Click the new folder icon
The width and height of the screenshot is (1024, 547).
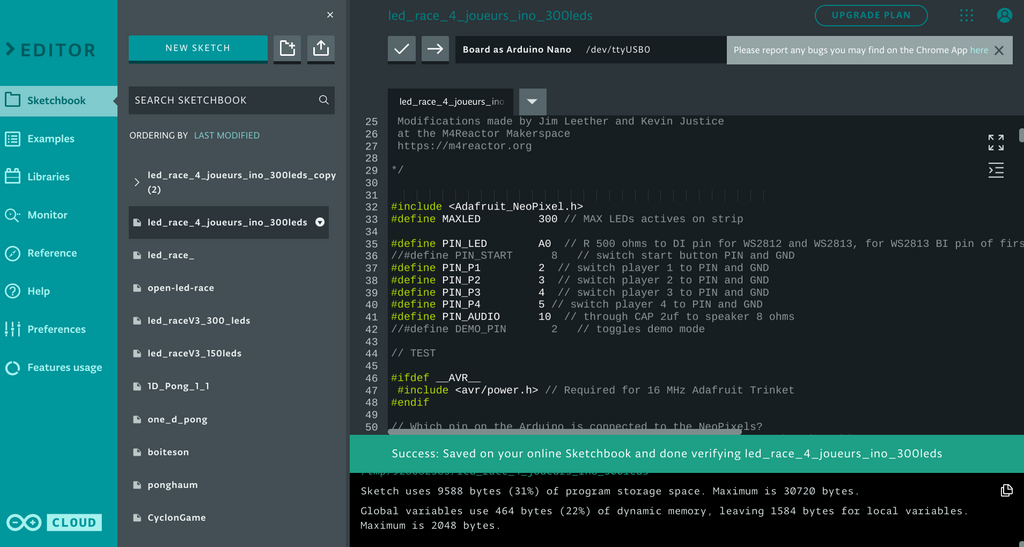[288, 48]
